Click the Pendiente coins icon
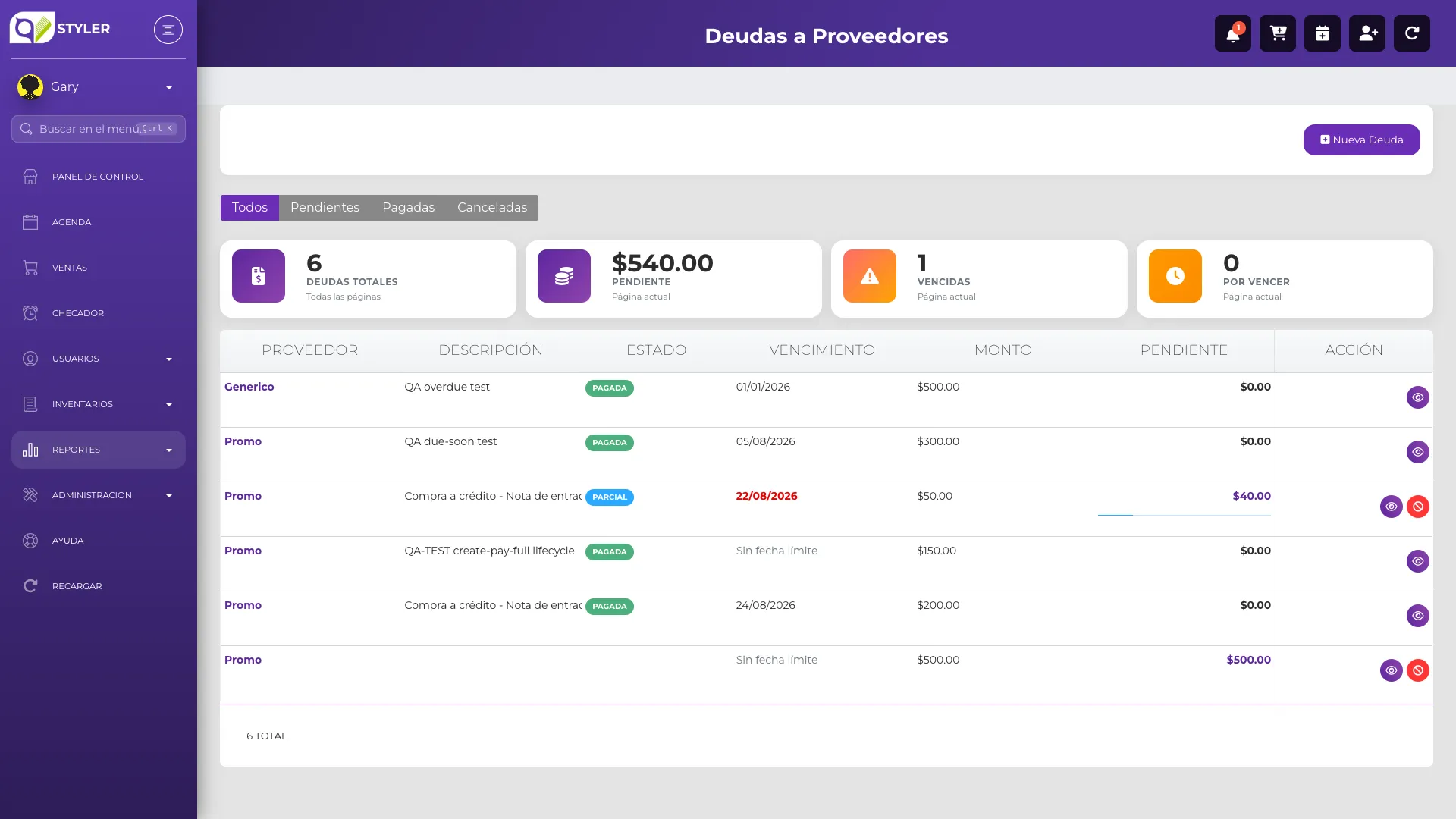The image size is (1456, 819). pyautogui.click(x=564, y=276)
